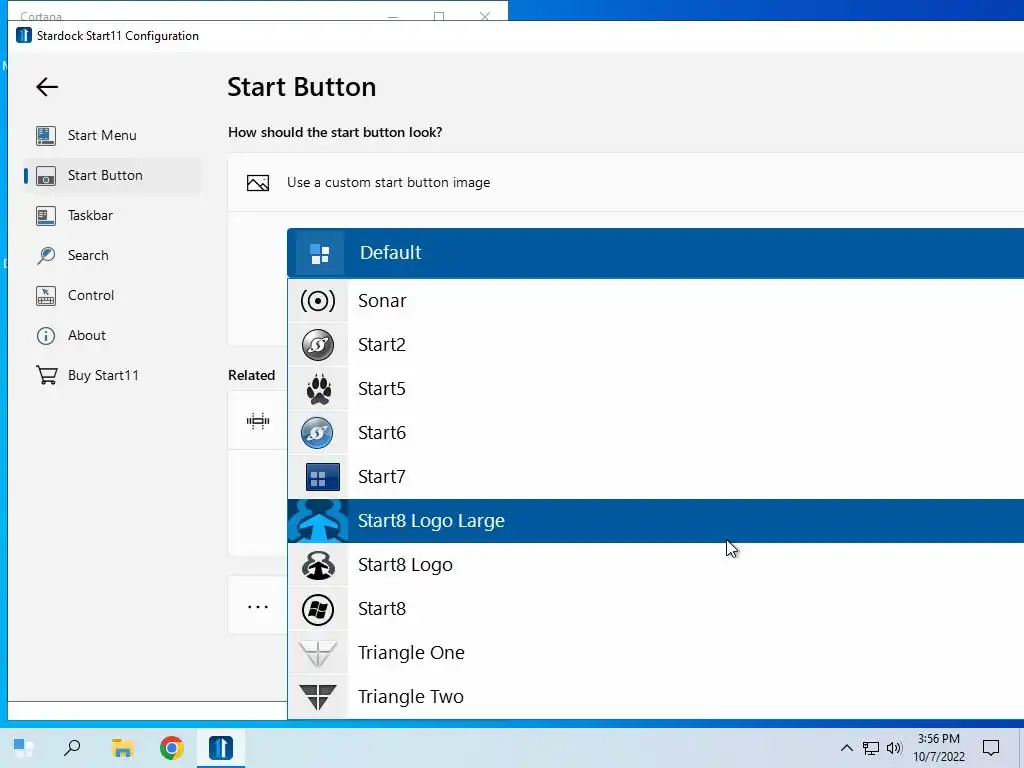Minimize the Cortana window behind
This screenshot has width=1024, height=768.
click(392, 16)
